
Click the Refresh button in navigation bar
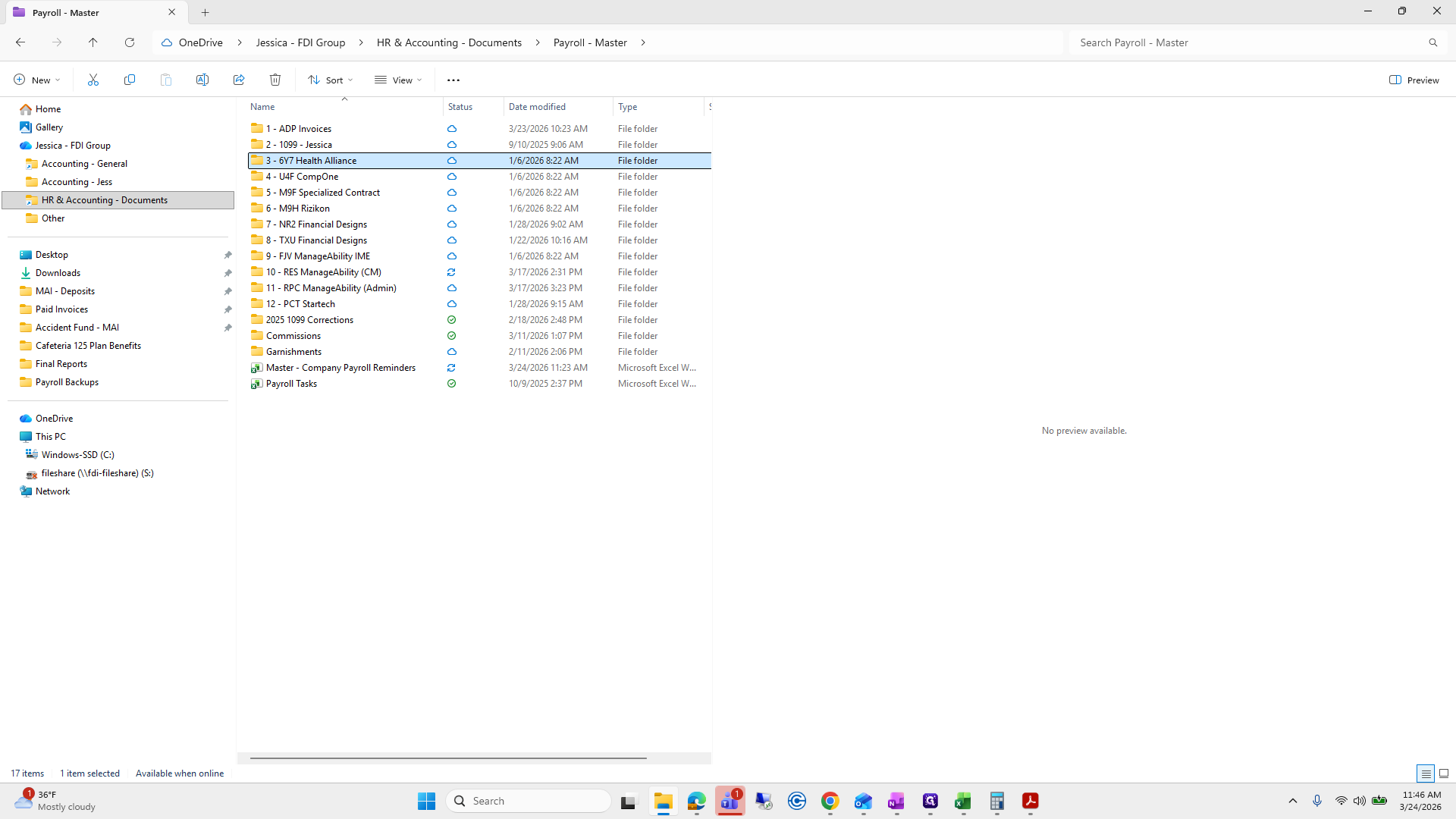point(130,42)
